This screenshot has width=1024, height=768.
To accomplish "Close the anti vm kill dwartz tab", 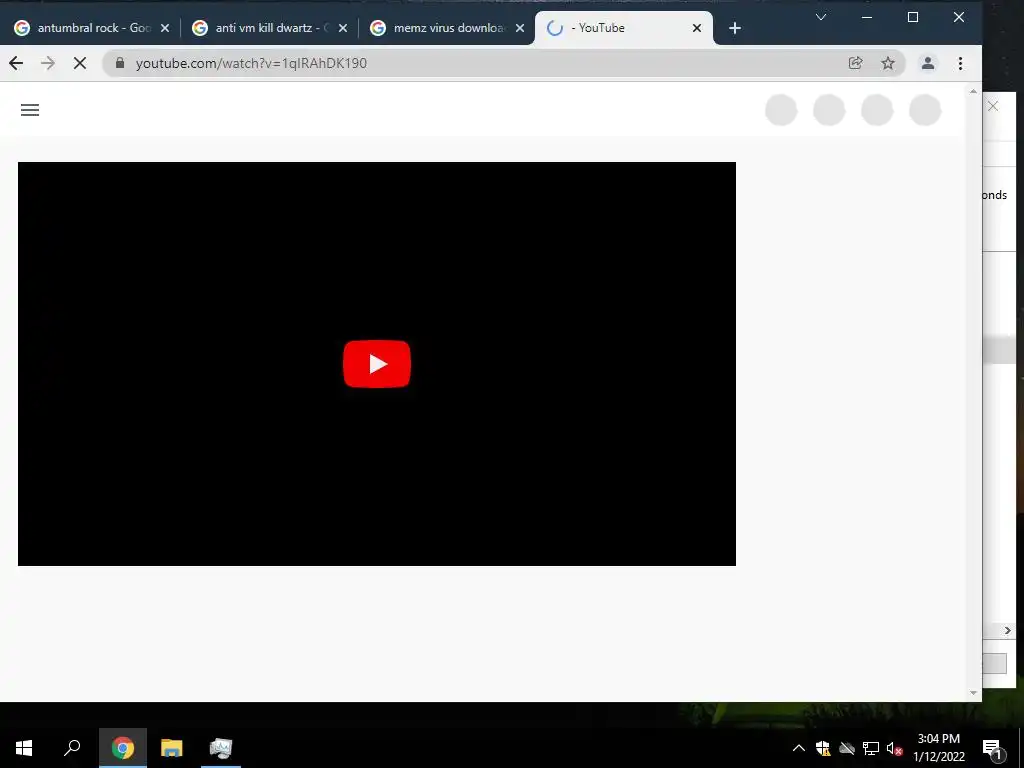I will 343,28.
